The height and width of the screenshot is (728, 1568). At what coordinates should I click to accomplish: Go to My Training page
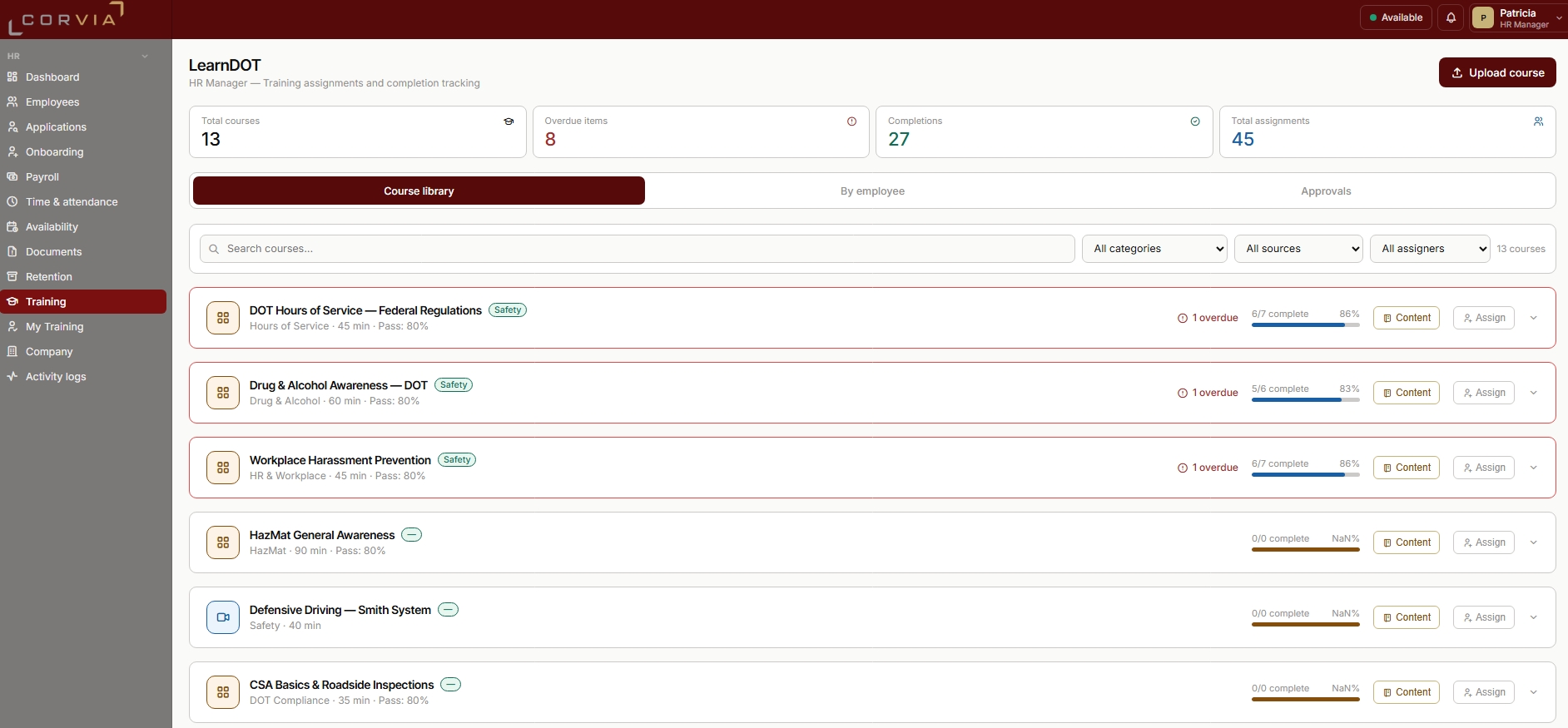tap(83, 326)
